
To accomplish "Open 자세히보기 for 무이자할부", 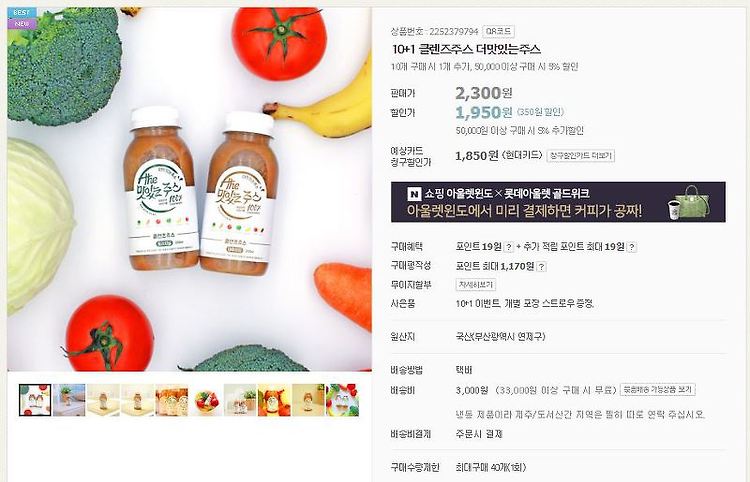I will click(475, 285).
